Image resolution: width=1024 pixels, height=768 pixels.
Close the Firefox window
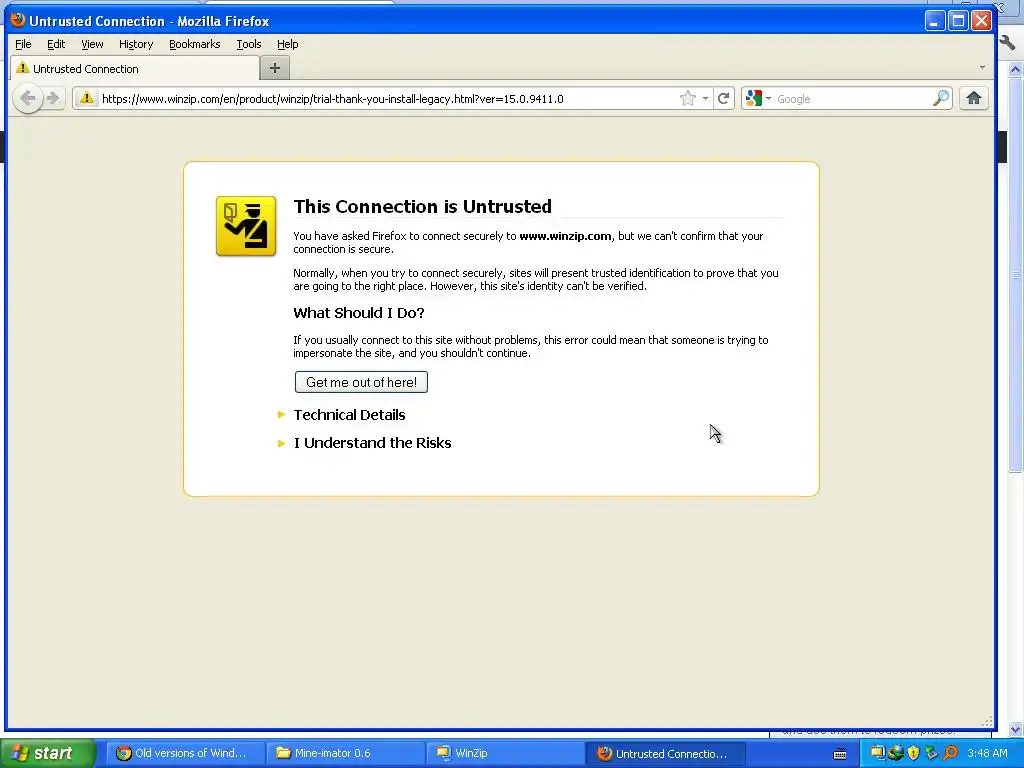[982, 21]
